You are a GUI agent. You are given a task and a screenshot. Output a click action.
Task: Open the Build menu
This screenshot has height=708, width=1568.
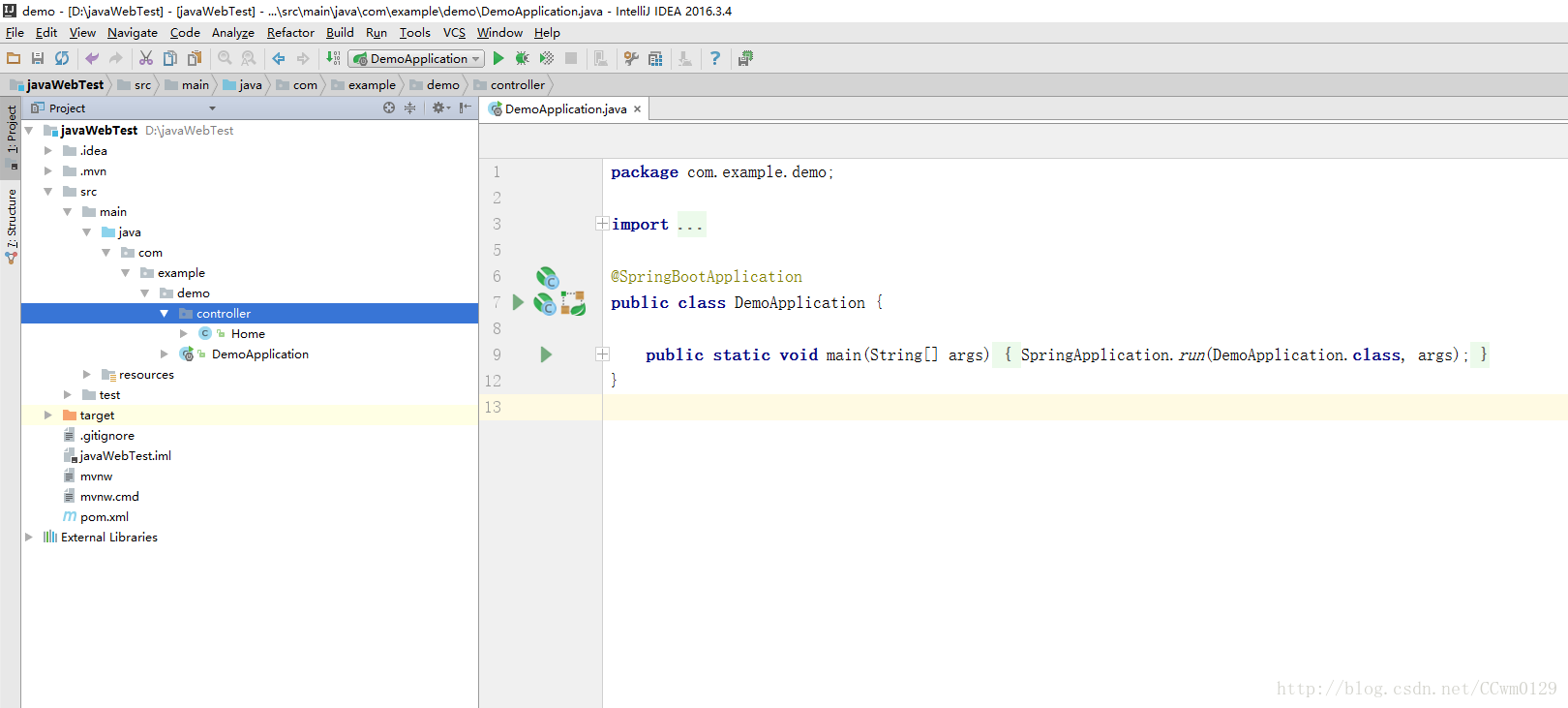340,32
